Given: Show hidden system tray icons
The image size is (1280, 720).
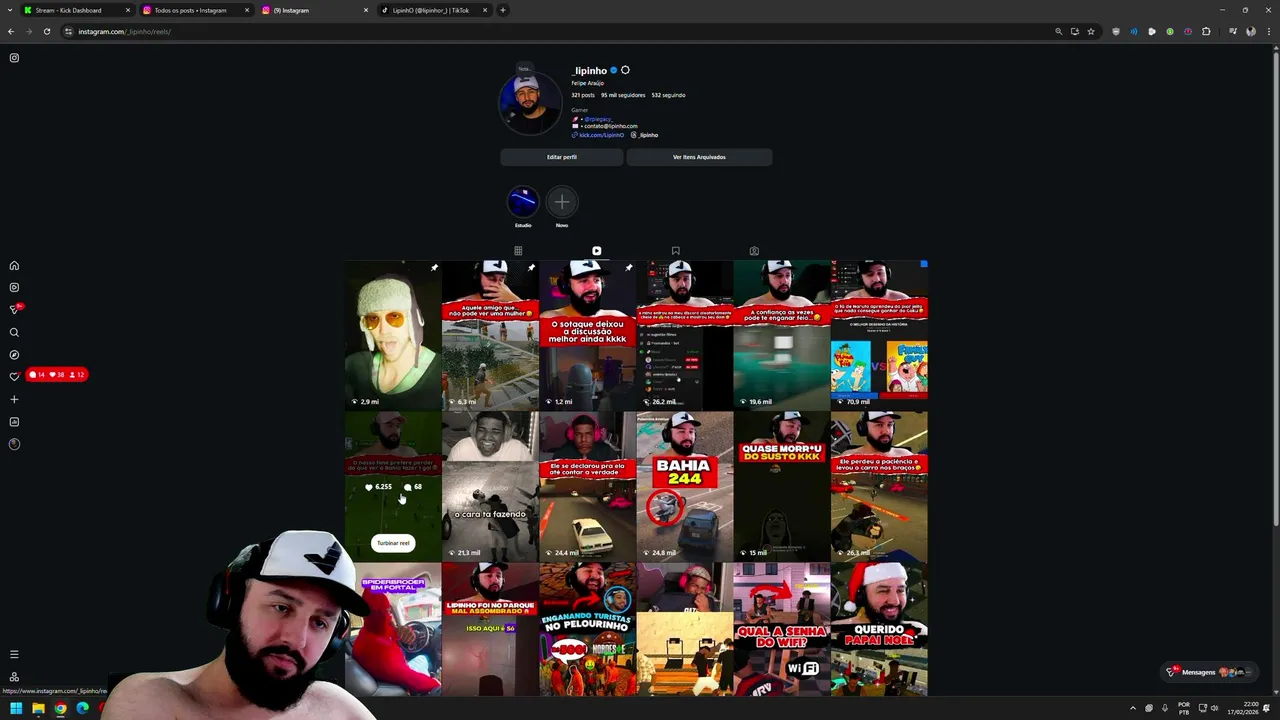Looking at the screenshot, I should pos(1133,708).
